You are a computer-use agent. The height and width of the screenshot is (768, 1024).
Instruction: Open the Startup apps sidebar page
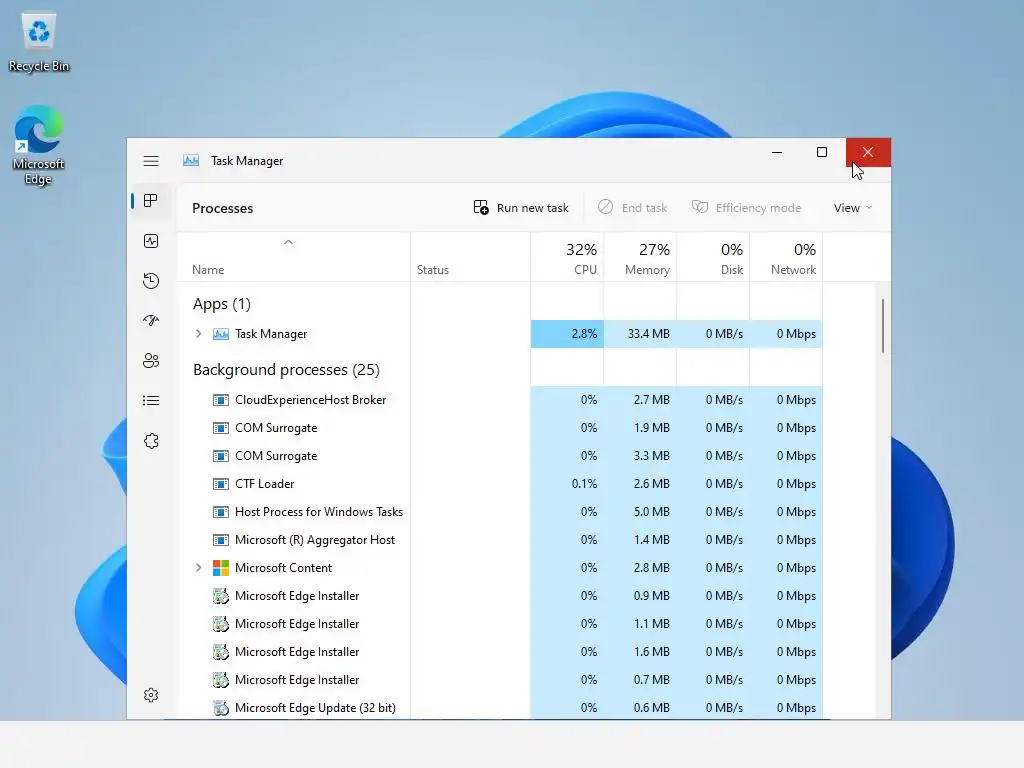pos(151,321)
